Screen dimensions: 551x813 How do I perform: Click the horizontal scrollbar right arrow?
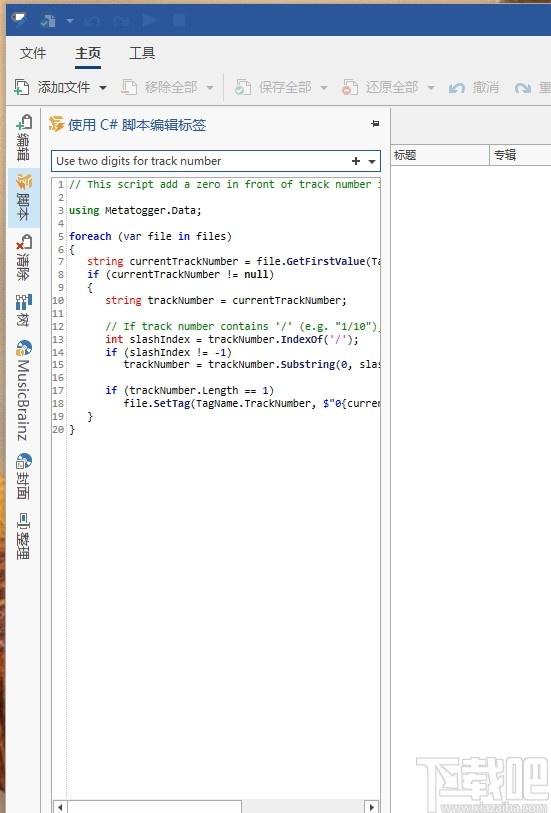[371, 807]
